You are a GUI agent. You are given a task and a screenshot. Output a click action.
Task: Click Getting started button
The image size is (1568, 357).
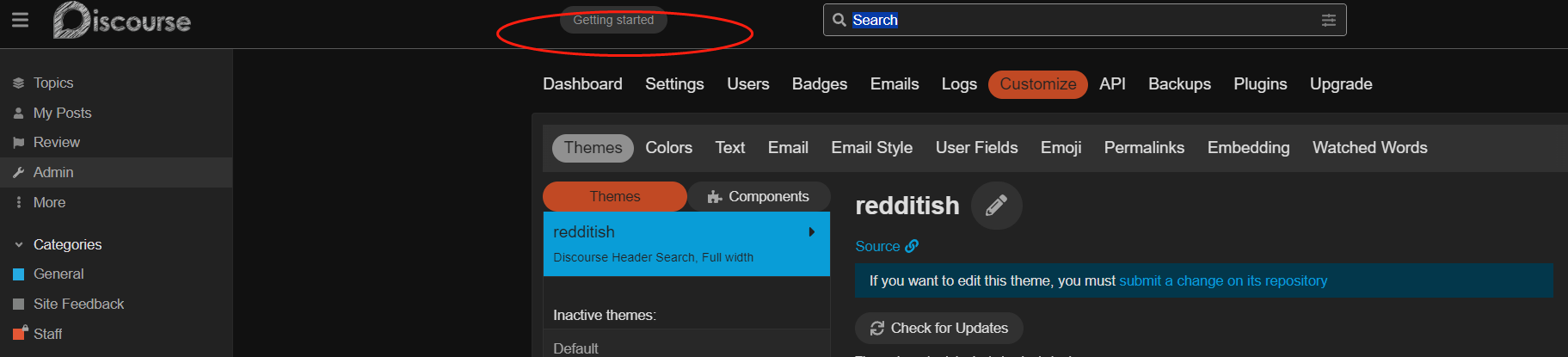[613, 20]
